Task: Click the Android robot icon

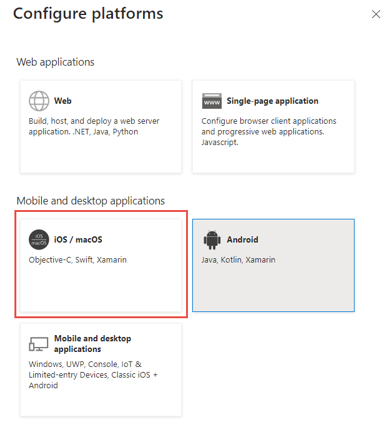Action: tap(212, 240)
